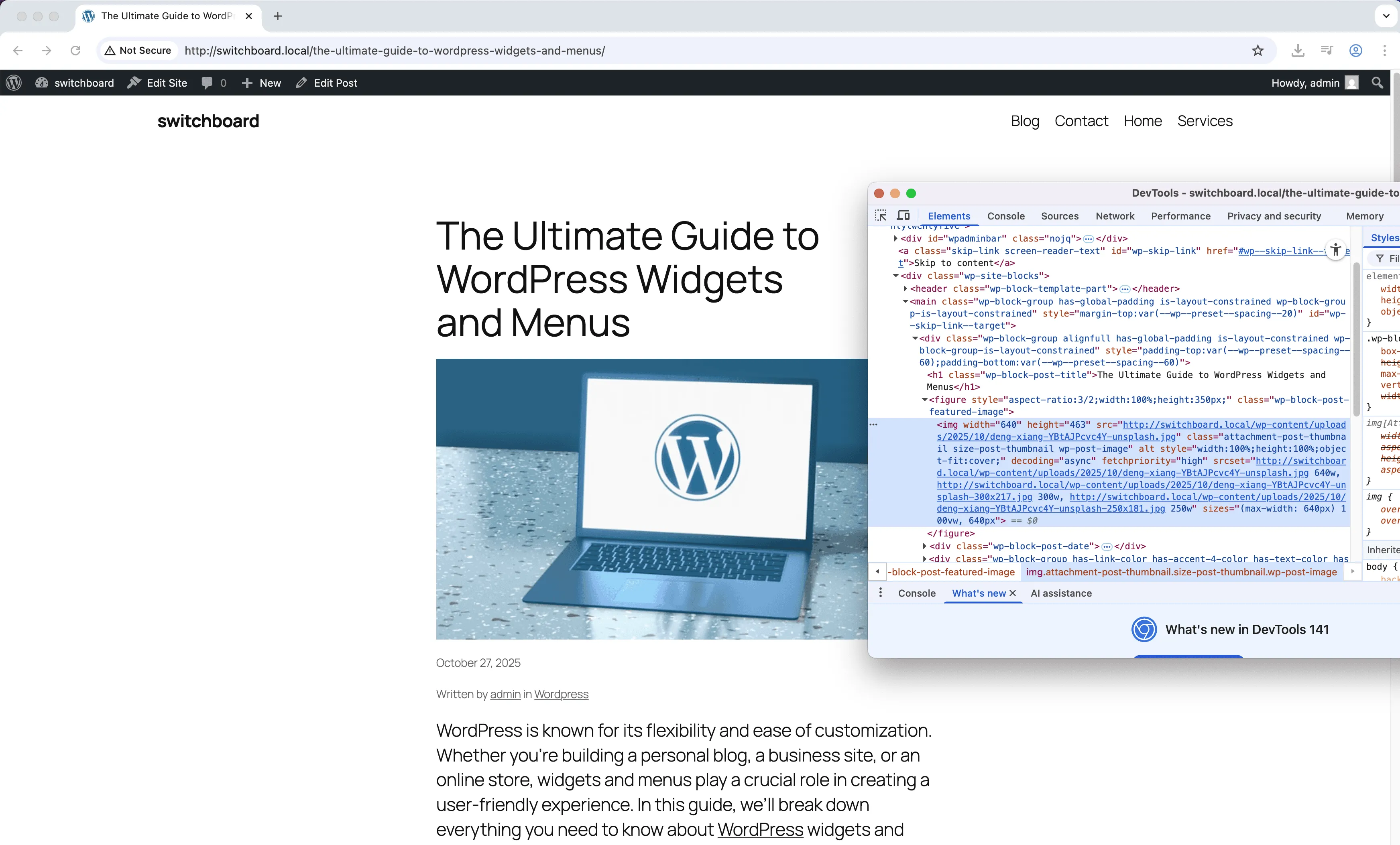Toggle the device toolbar in DevTools

pyautogui.click(x=903, y=216)
